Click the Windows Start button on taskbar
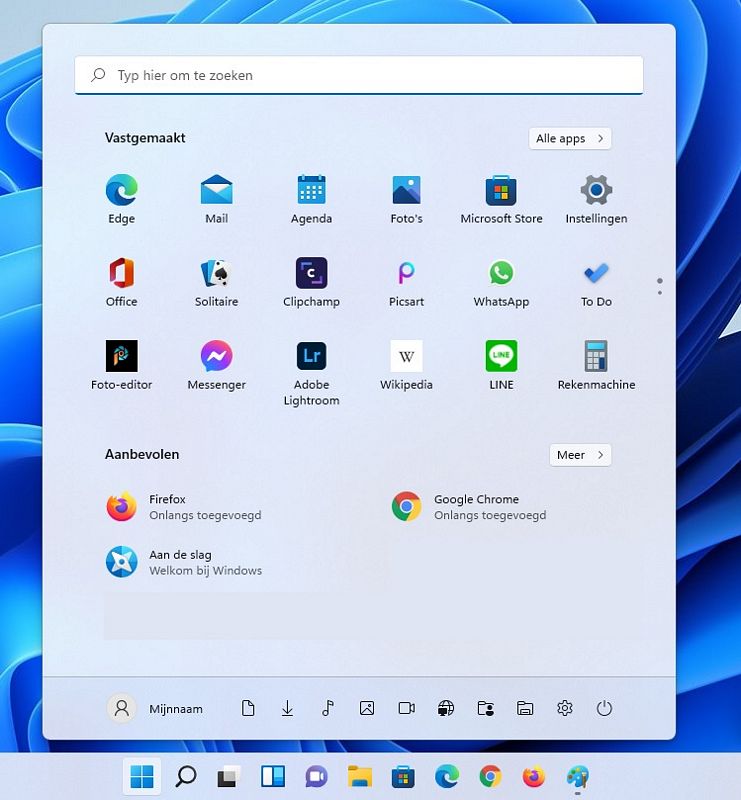 click(142, 777)
